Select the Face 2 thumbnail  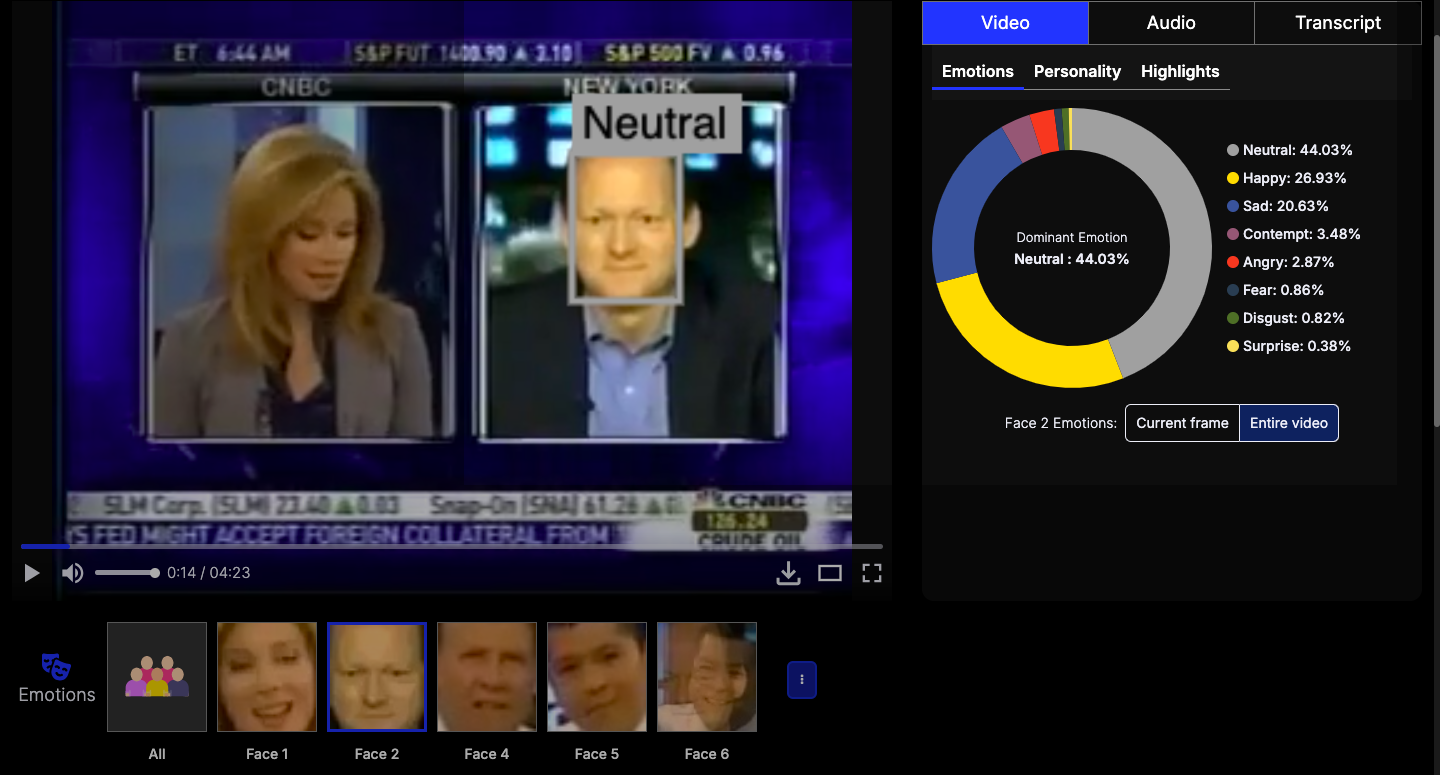377,677
